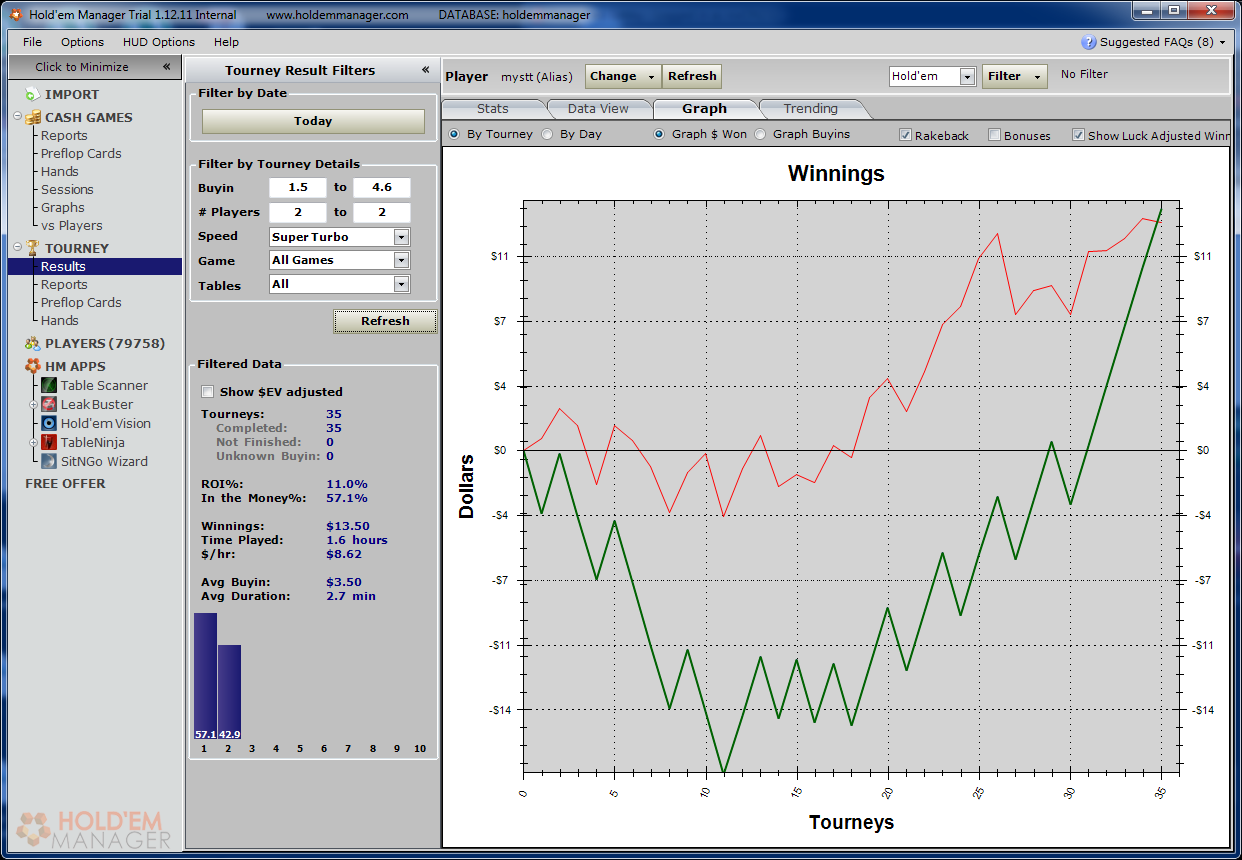Select the By Day radio button

pos(547,134)
